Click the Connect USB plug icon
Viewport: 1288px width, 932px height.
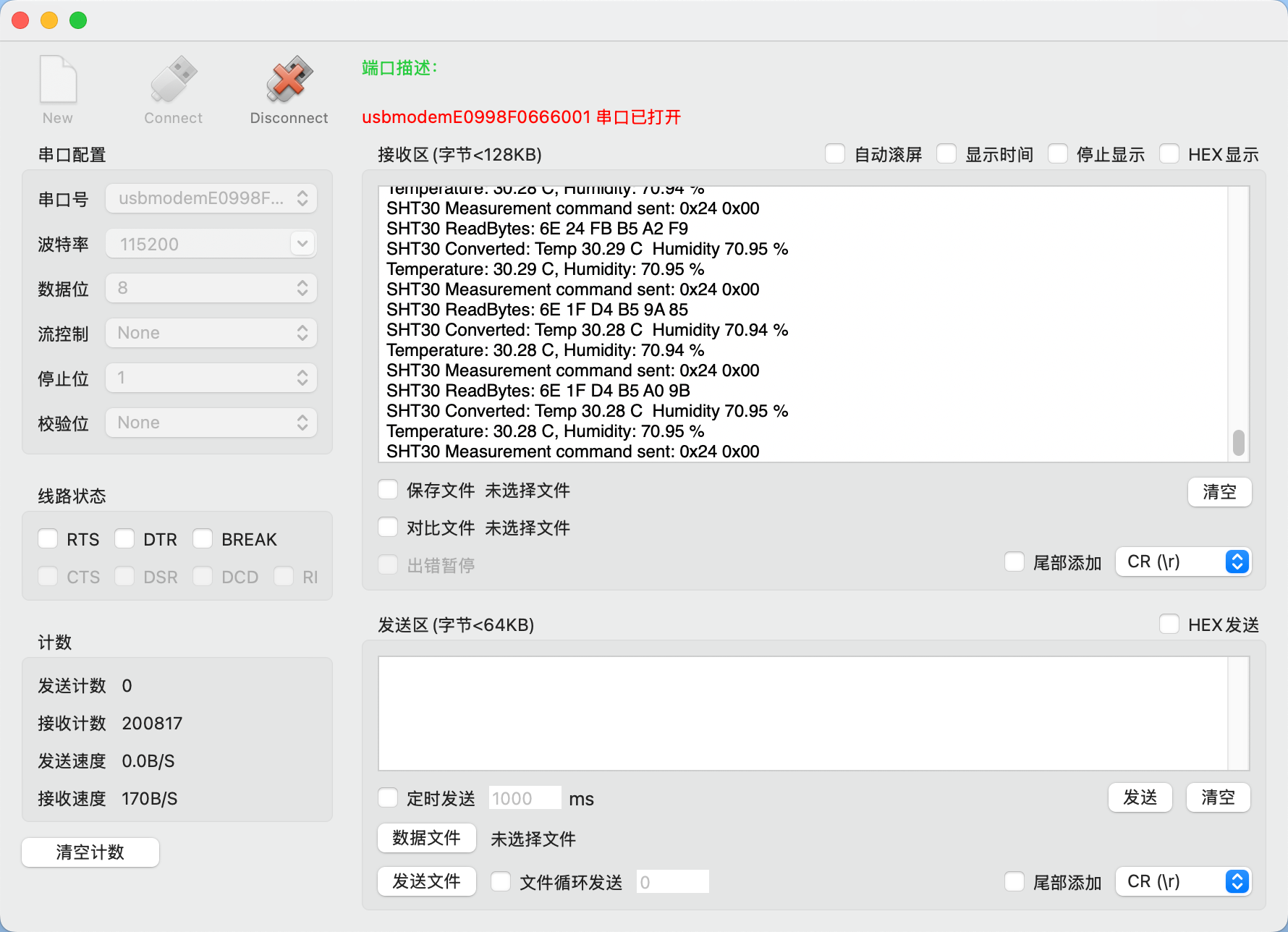(x=173, y=80)
